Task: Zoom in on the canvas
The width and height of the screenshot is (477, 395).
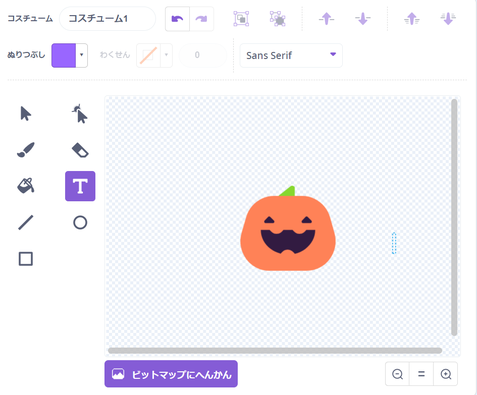Action: (446, 374)
